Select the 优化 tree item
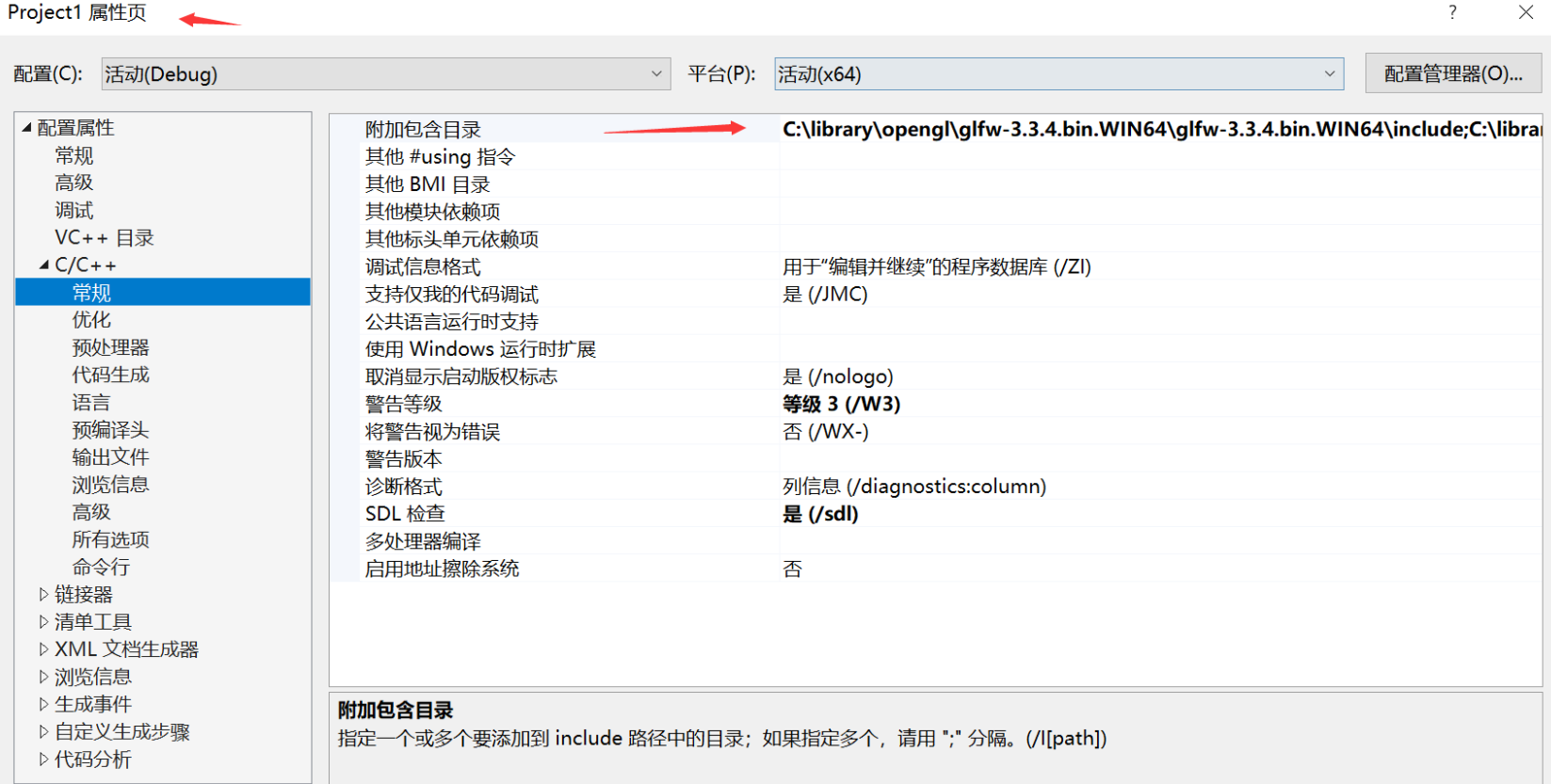The image size is (1551, 784). click(x=91, y=320)
